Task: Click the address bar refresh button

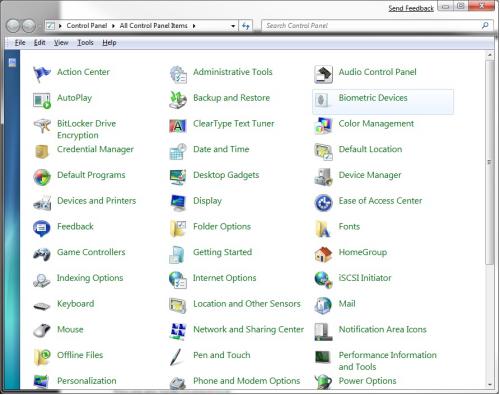Action: (x=246, y=26)
